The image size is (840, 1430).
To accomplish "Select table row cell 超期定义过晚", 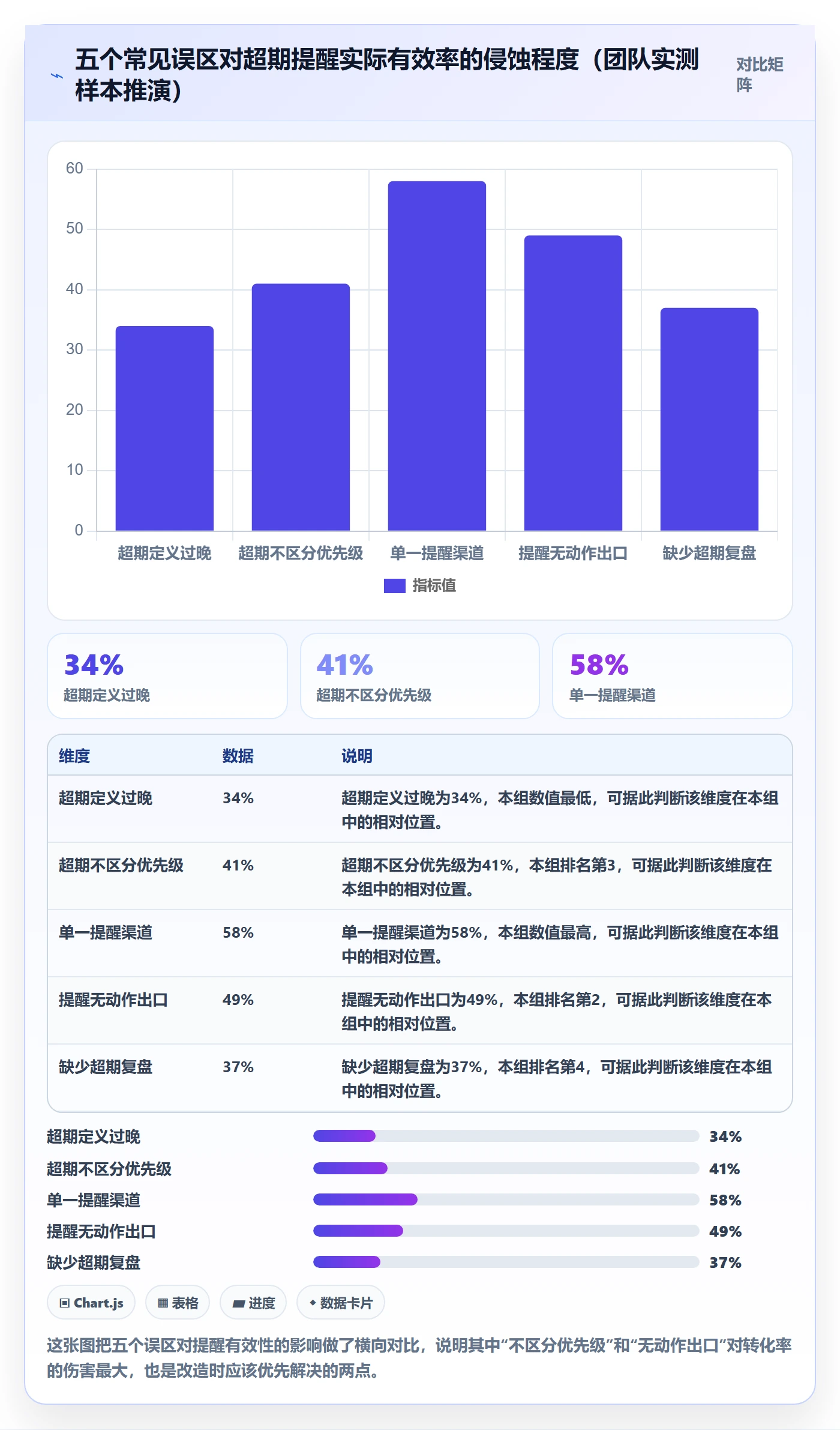I will tap(106, 798).
